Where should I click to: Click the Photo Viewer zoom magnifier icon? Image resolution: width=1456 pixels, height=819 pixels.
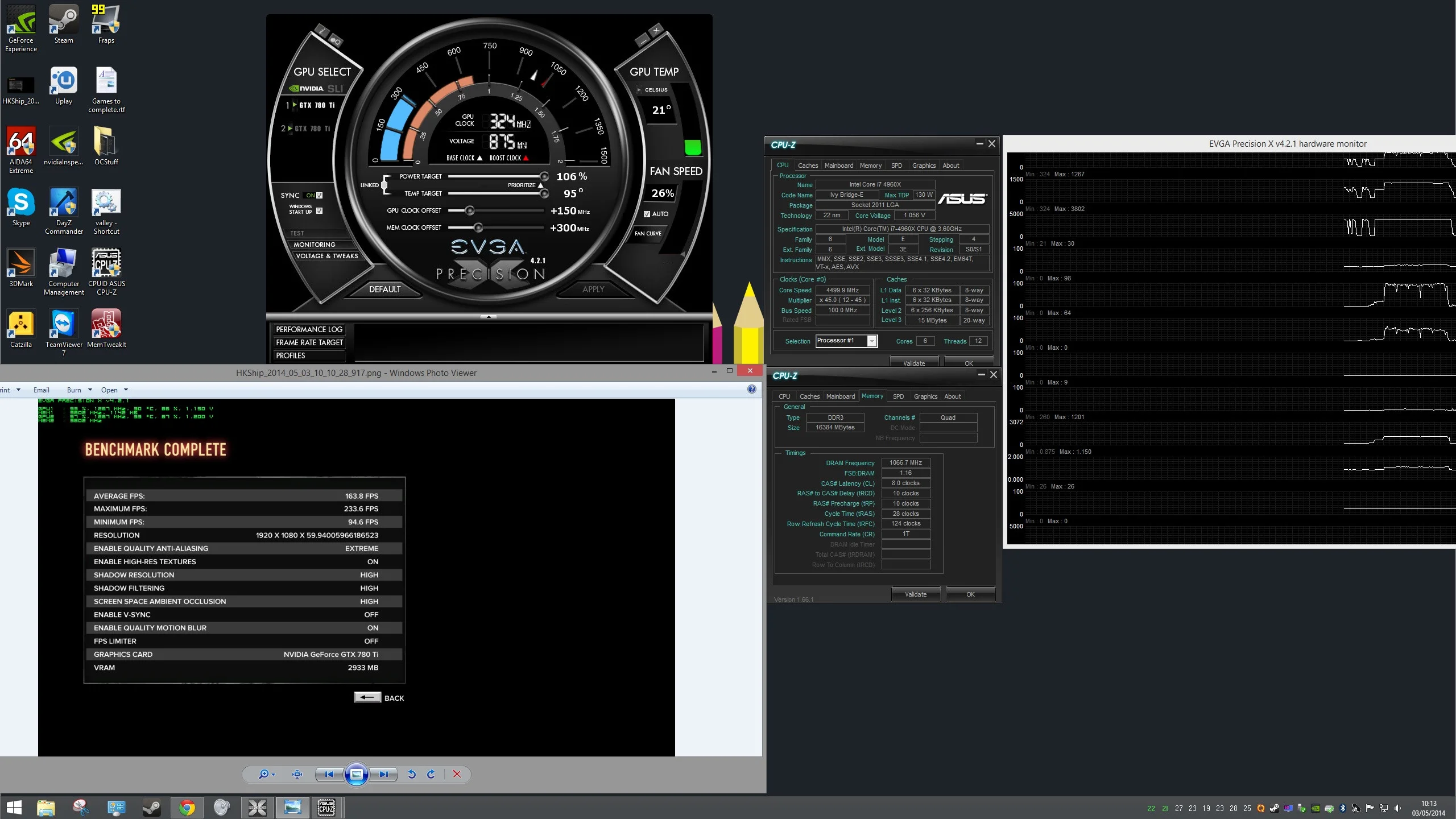[266, 774]
